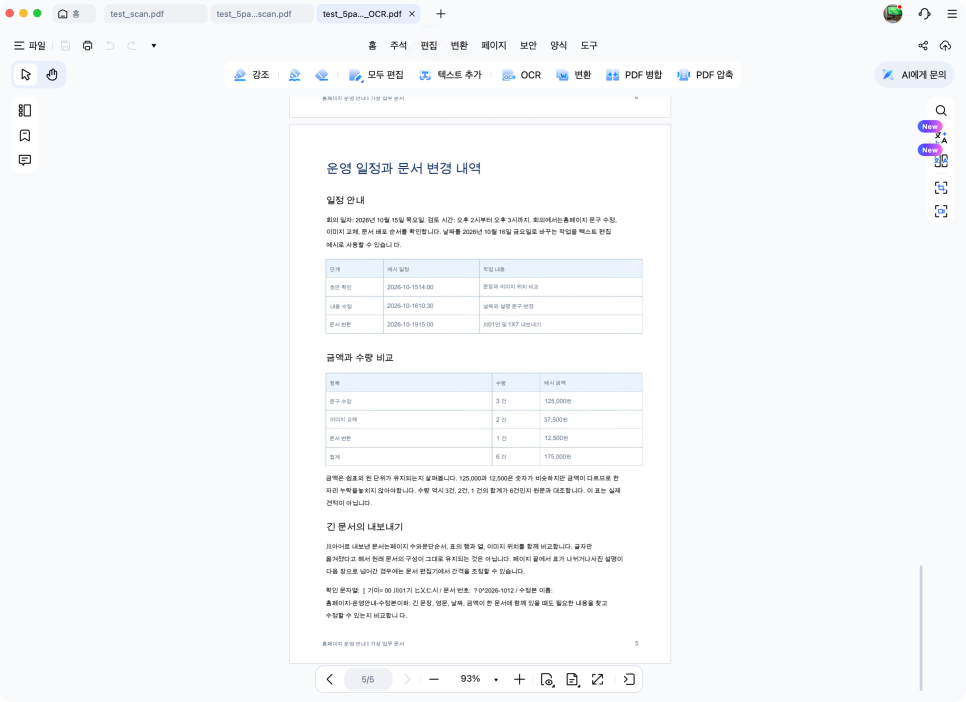This screenshot has width=966, height=702.
Task: Enter fullscreen with the expand icon
Action: pos(598,679)
